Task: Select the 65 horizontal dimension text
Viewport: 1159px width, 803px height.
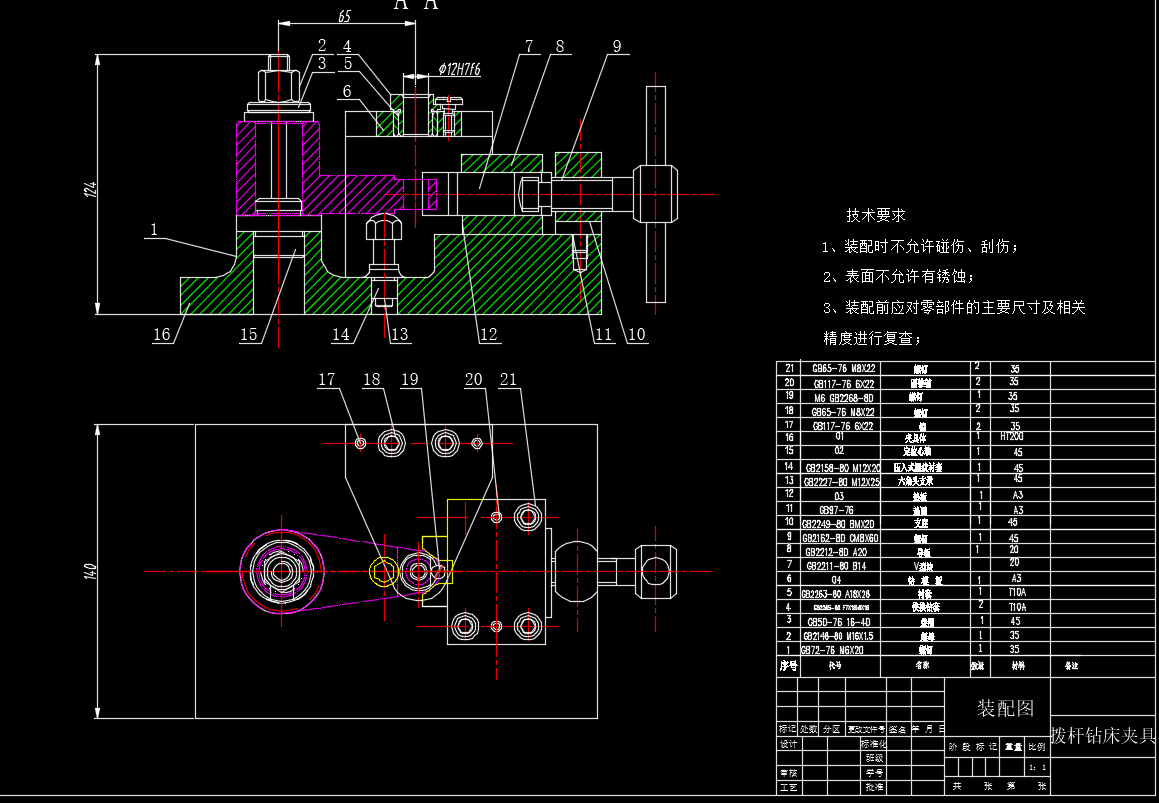Action: point(344,17)
